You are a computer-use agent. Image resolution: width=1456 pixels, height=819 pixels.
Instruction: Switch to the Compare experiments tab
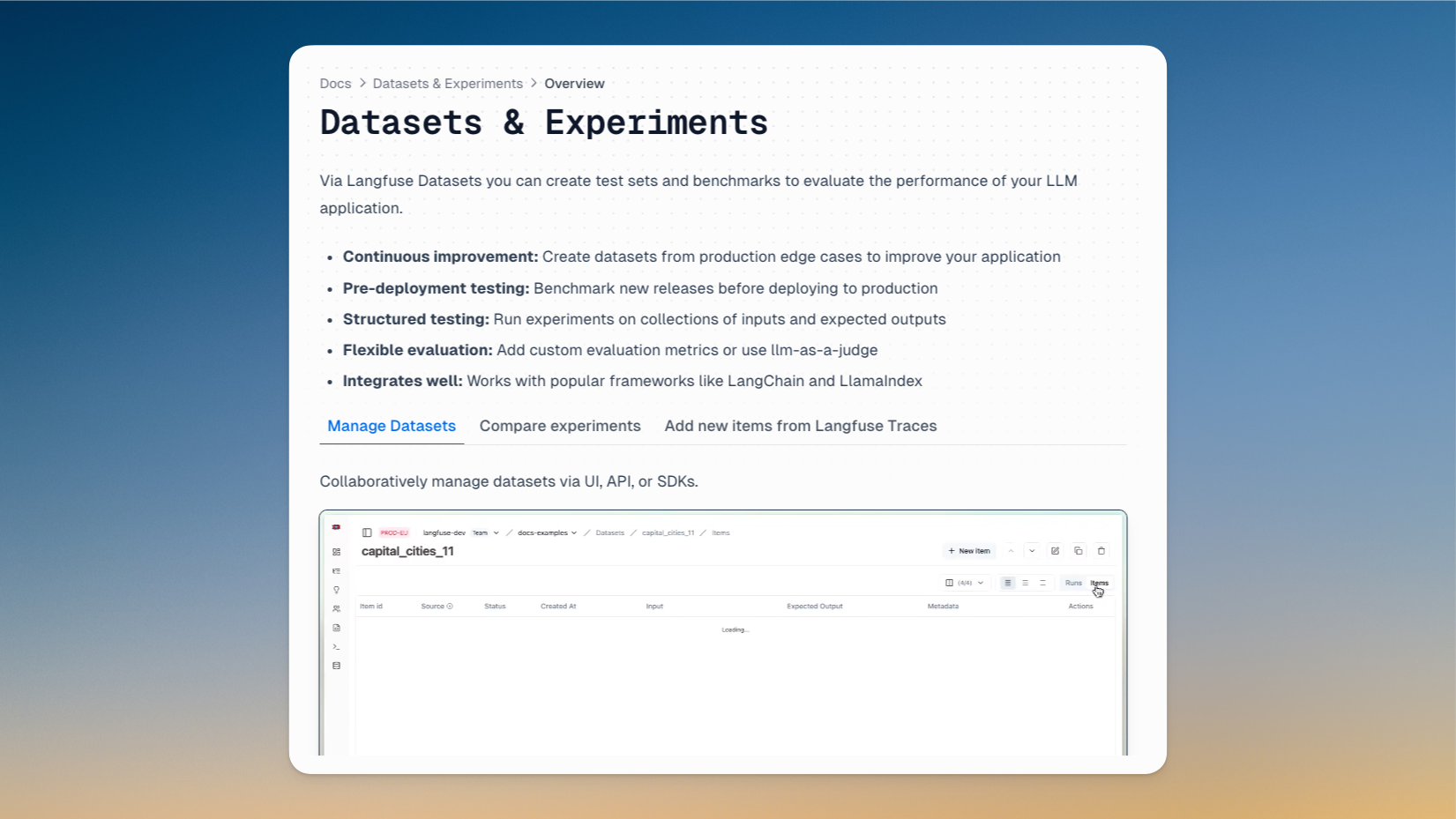[560, 426]
